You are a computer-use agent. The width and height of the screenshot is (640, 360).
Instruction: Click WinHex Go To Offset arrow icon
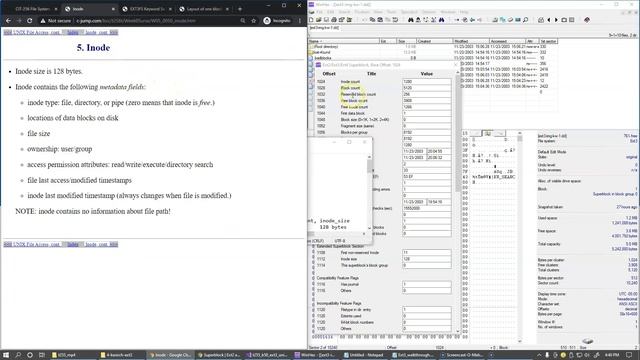(x=457, y=20)
